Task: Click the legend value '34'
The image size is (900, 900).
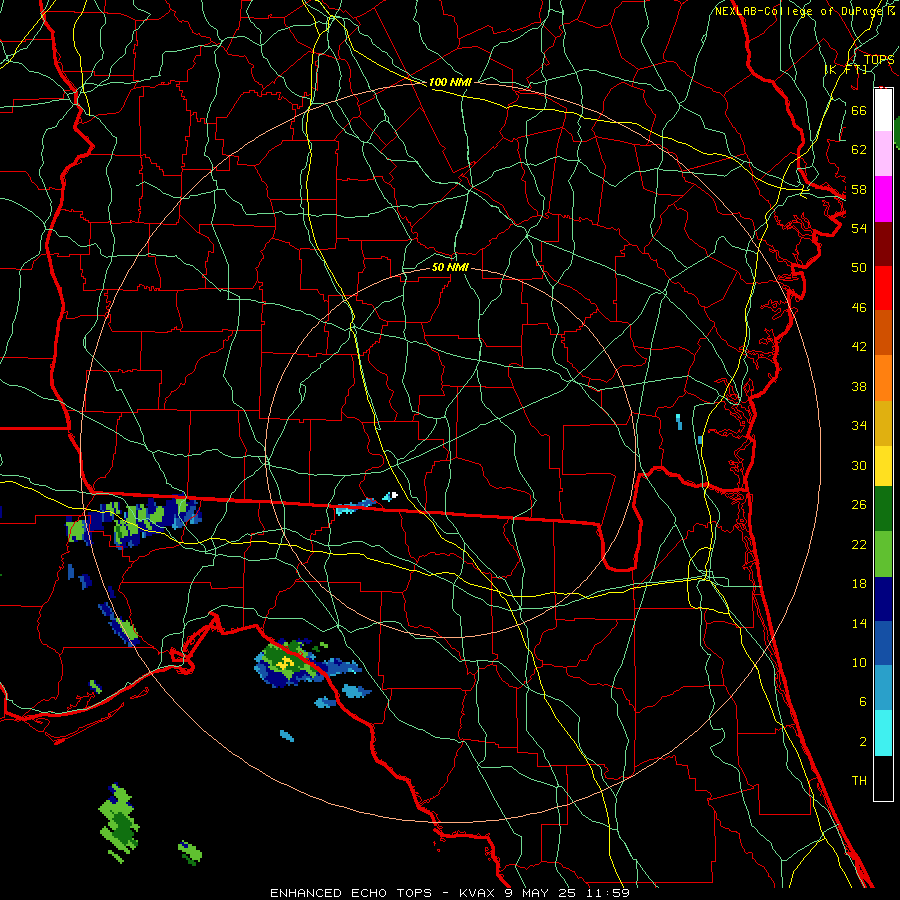Action: (859, 425)
